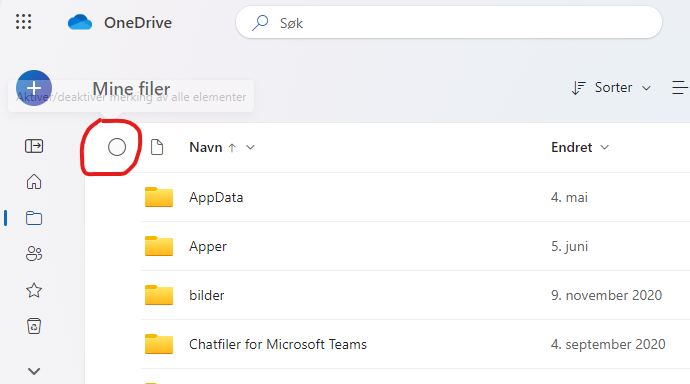Image resolution: width=690 pixels, height=384 pixels.
Task: Open the view options list icon
Action: click(x=680, y=88)
